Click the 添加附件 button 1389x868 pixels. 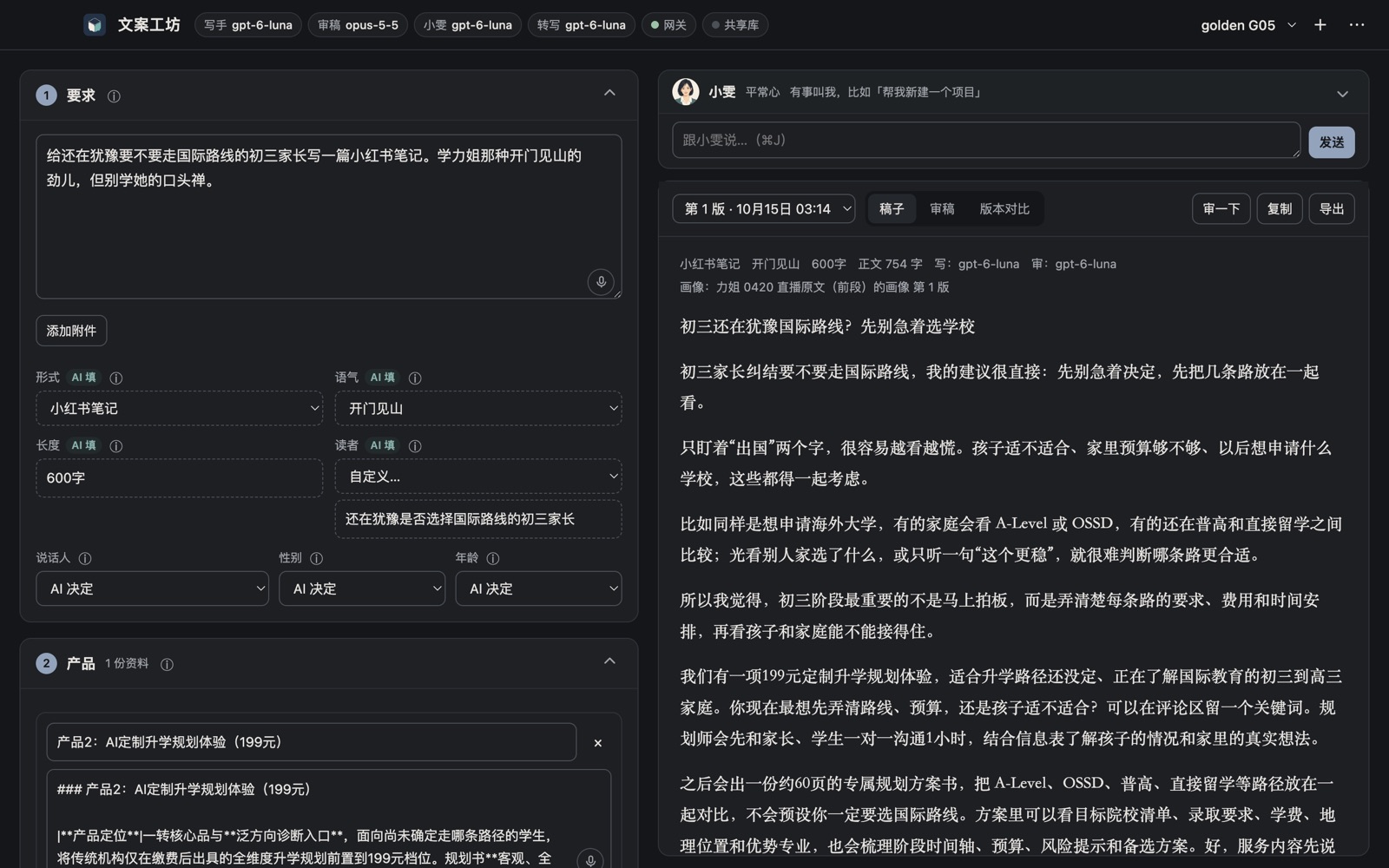71,331
